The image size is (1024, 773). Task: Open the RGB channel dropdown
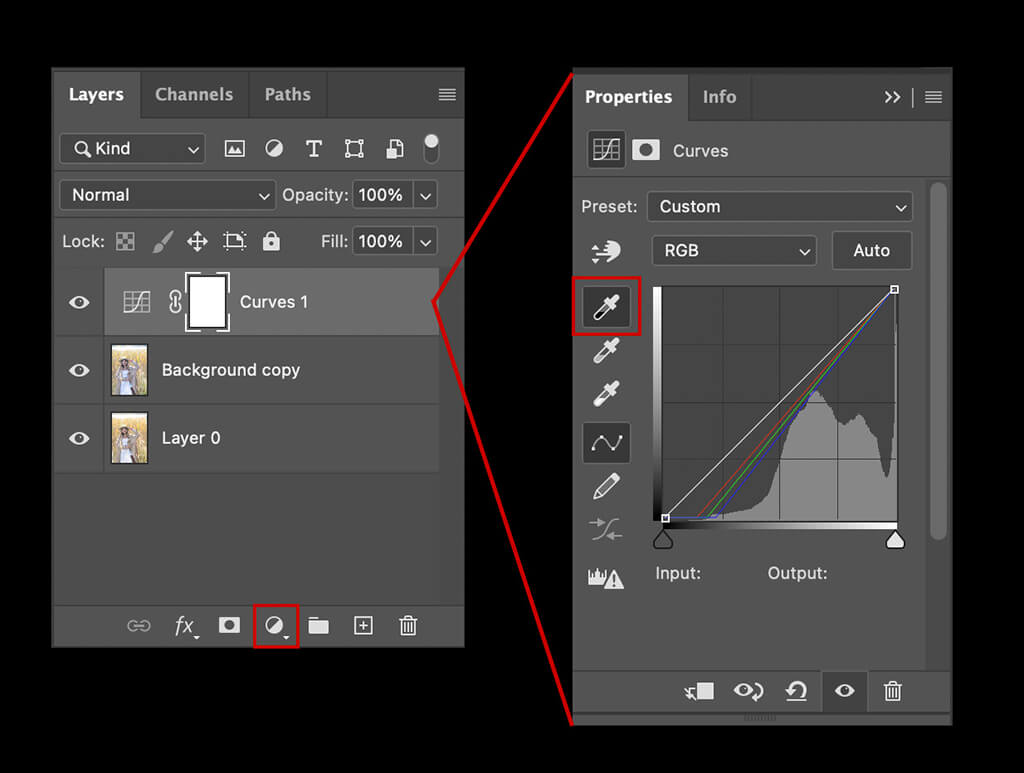734,250
